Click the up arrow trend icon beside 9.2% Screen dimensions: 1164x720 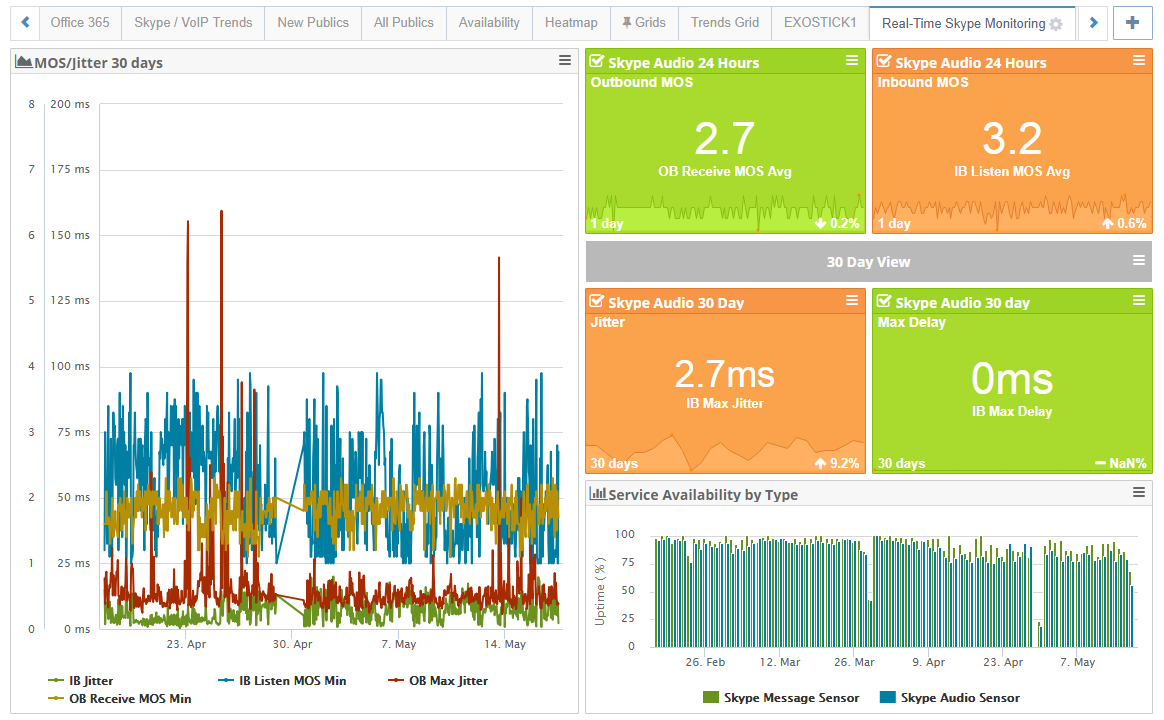[x=820, y=463]
